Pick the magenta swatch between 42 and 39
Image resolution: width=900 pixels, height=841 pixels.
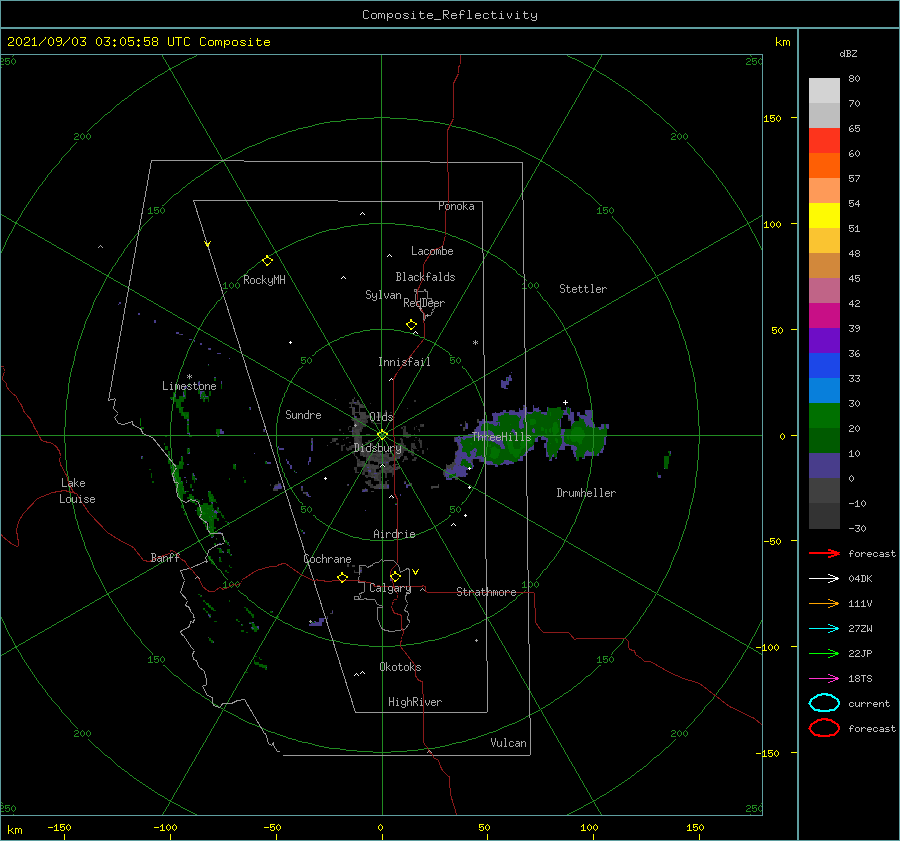824,315
